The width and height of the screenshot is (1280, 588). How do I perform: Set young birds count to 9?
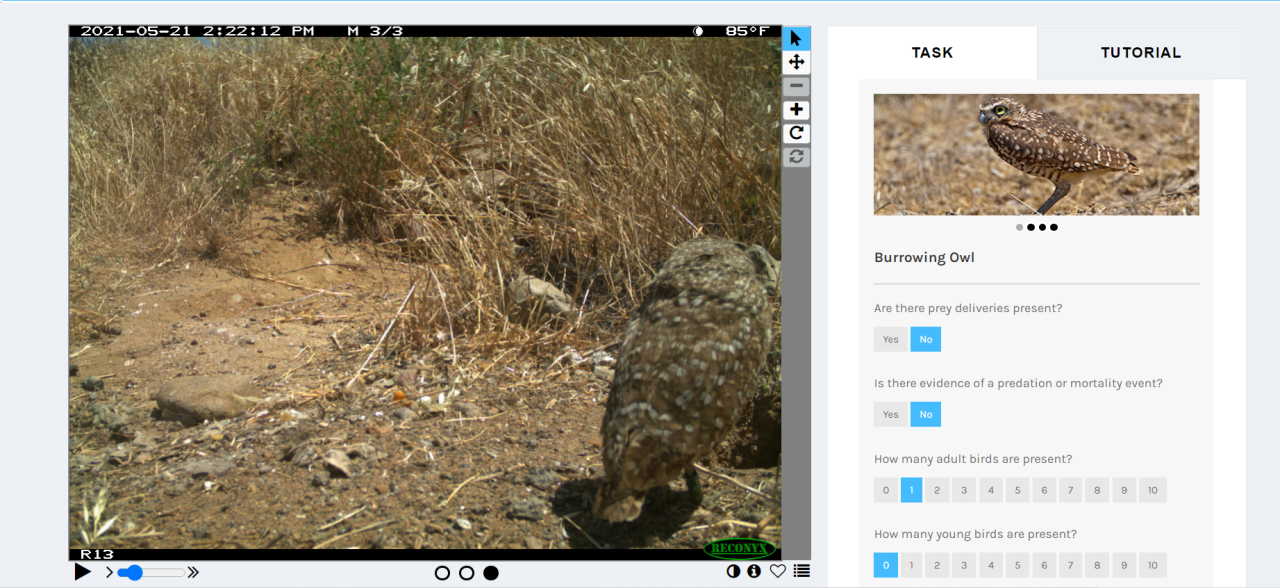[x=1124, y=565]
